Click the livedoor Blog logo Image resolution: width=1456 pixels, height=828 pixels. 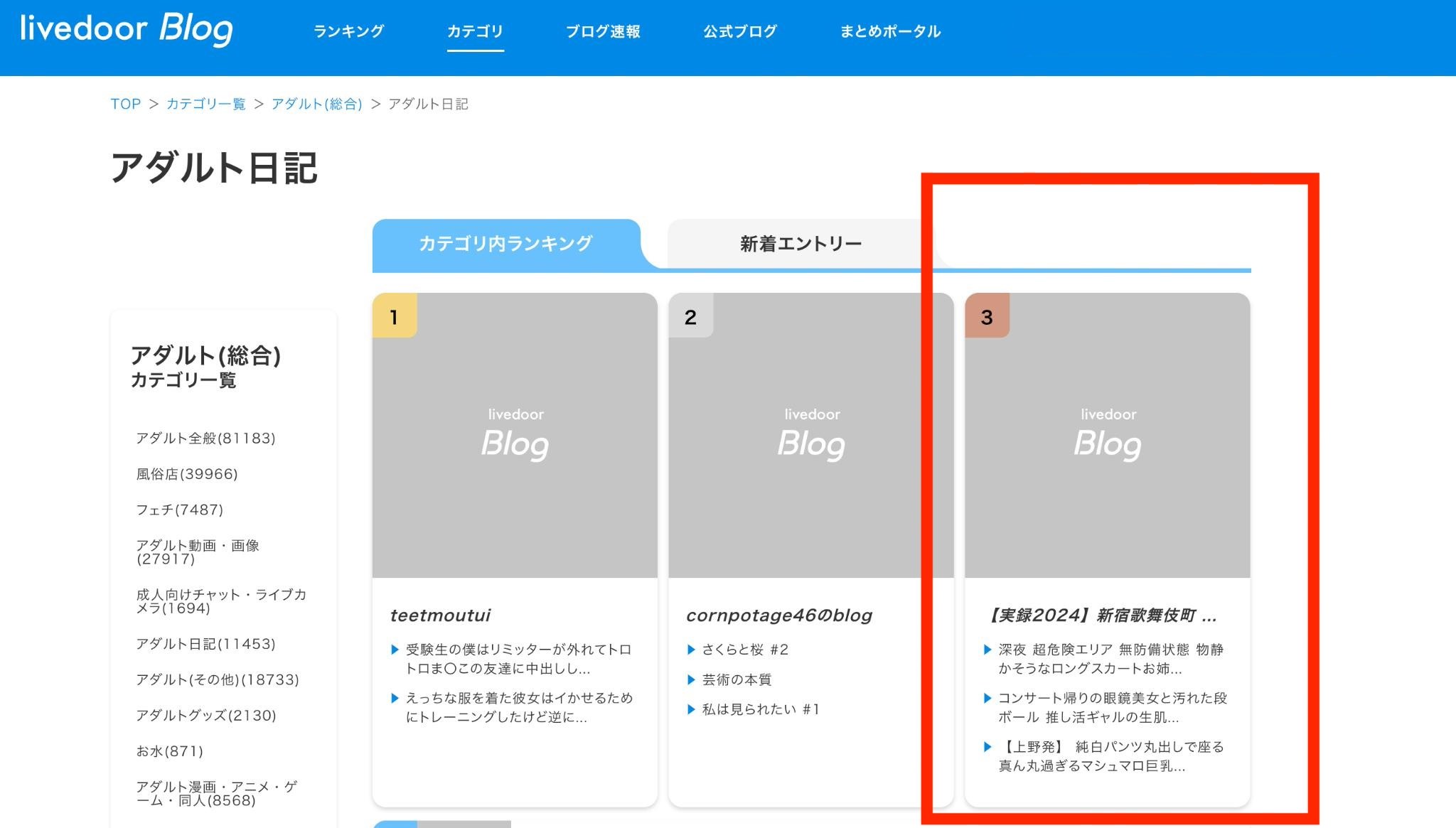(x=127, y=29)
